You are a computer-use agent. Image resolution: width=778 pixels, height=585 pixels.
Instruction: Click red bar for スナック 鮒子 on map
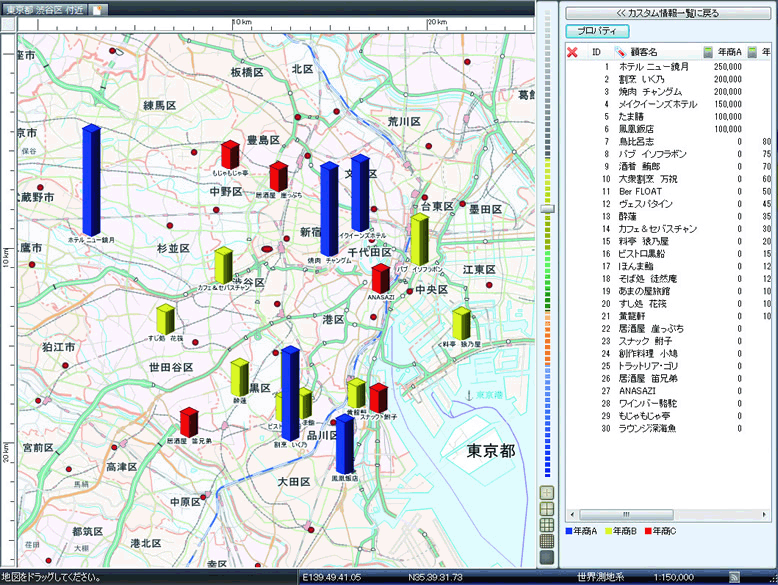coord(379,398)
